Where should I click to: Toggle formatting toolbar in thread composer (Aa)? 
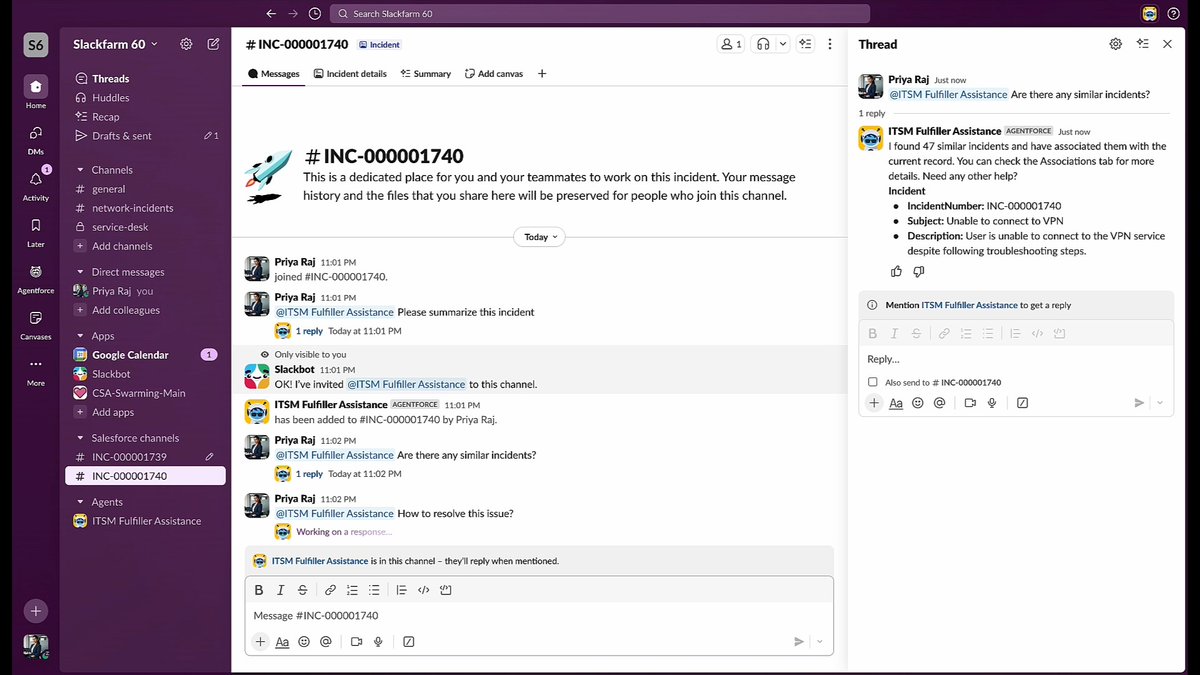[896, 403]
